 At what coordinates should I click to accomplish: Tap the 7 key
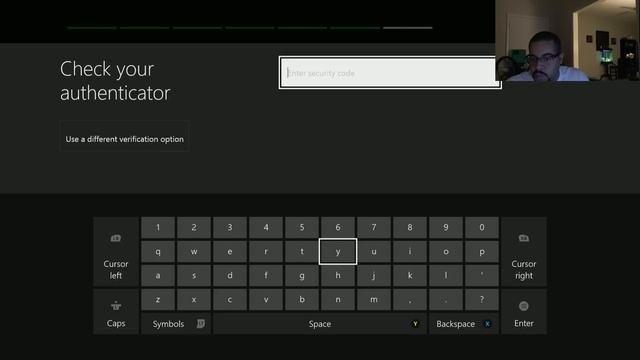point(374,227)
